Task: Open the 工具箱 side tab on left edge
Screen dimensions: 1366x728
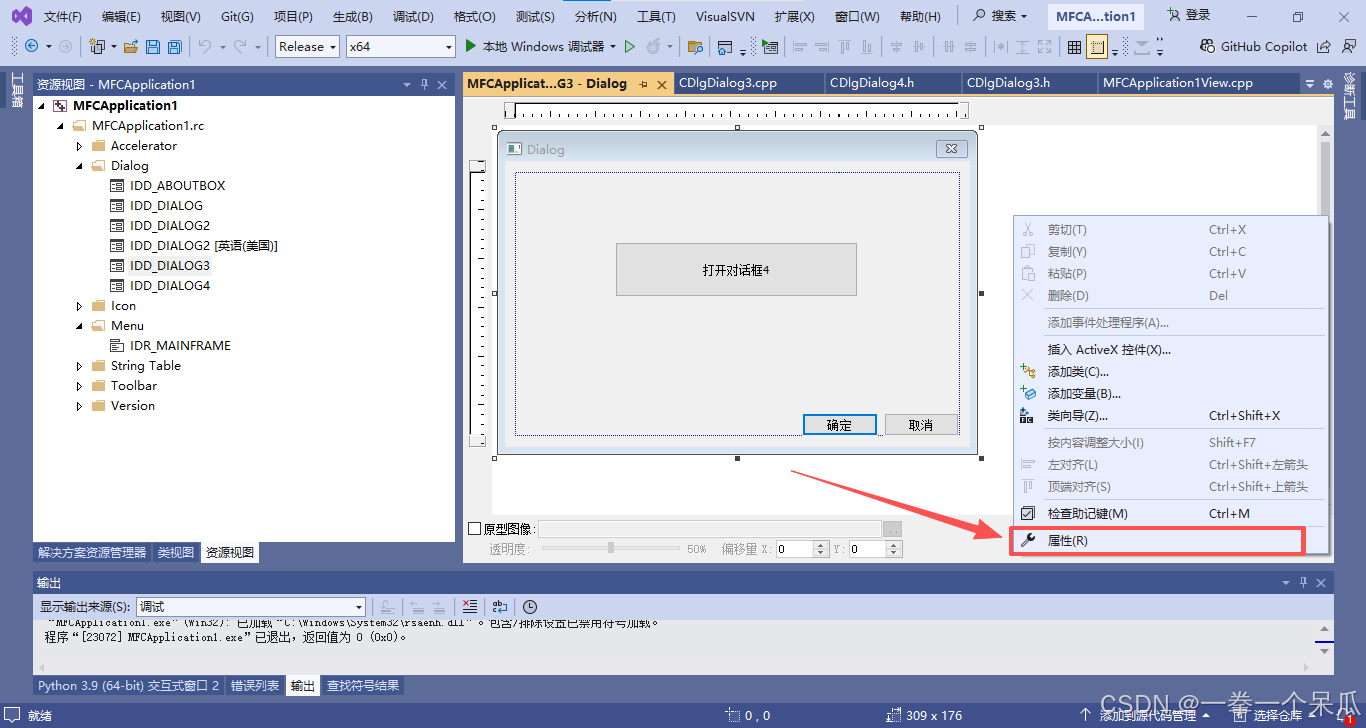Action: [x=17, y=90]
